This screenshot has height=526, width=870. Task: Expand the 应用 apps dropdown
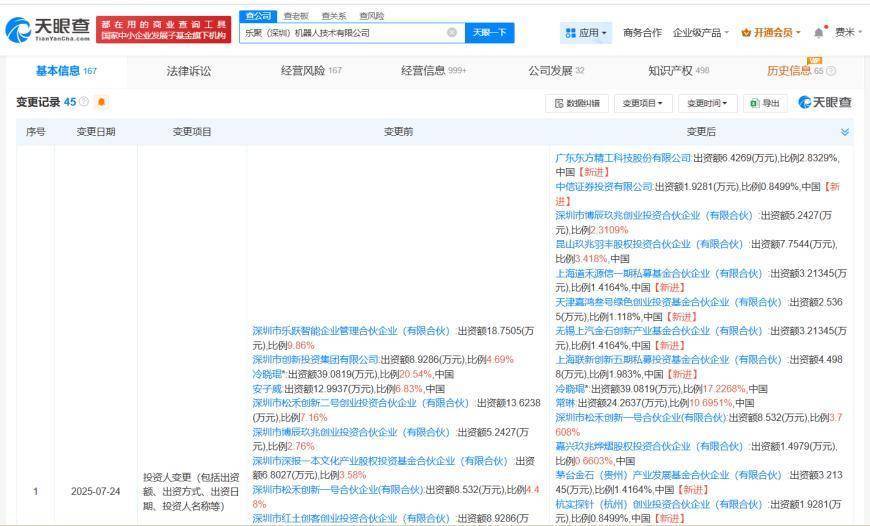coord(587,33)
